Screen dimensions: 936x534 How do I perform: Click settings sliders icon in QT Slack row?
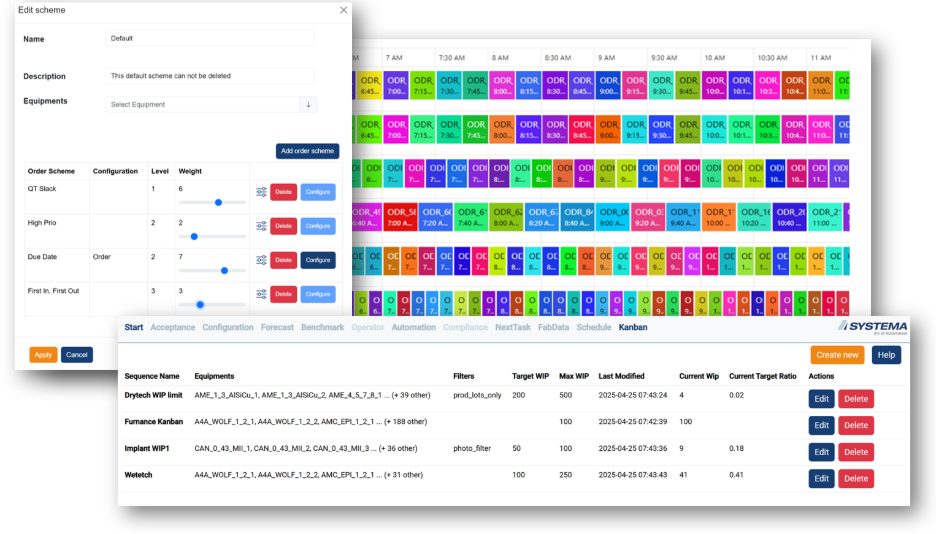point(261,192)
